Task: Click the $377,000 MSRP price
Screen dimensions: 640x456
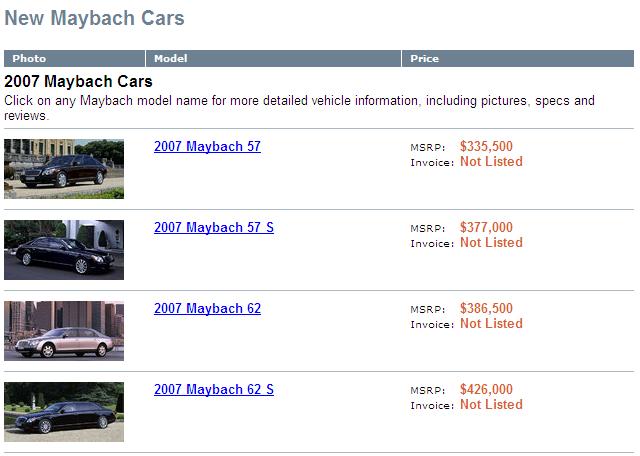Action: pyautogui.click(x=486, y=227)
